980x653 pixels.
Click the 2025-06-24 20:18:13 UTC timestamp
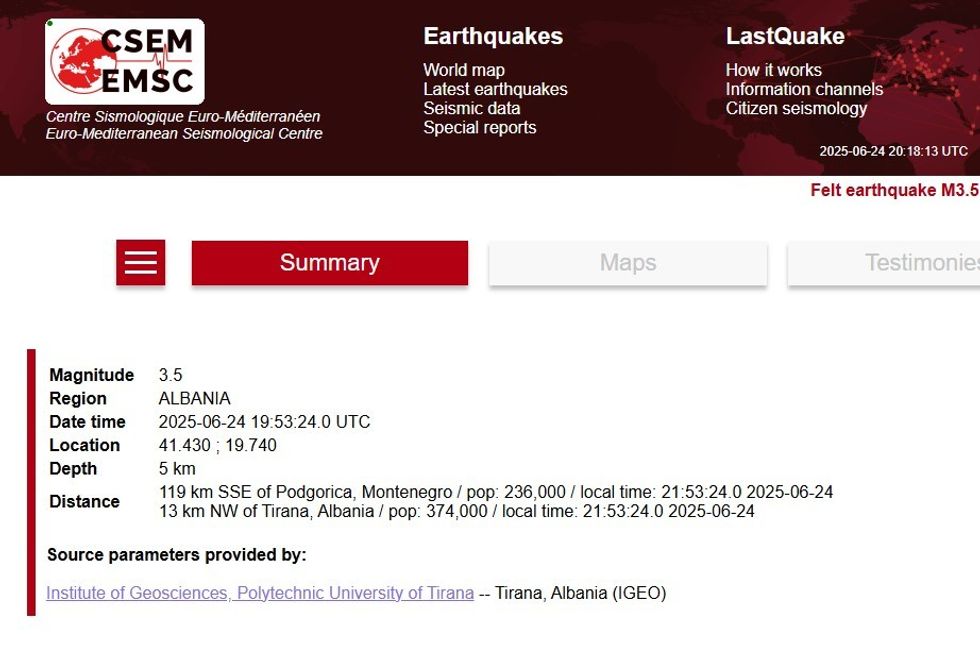893,151
